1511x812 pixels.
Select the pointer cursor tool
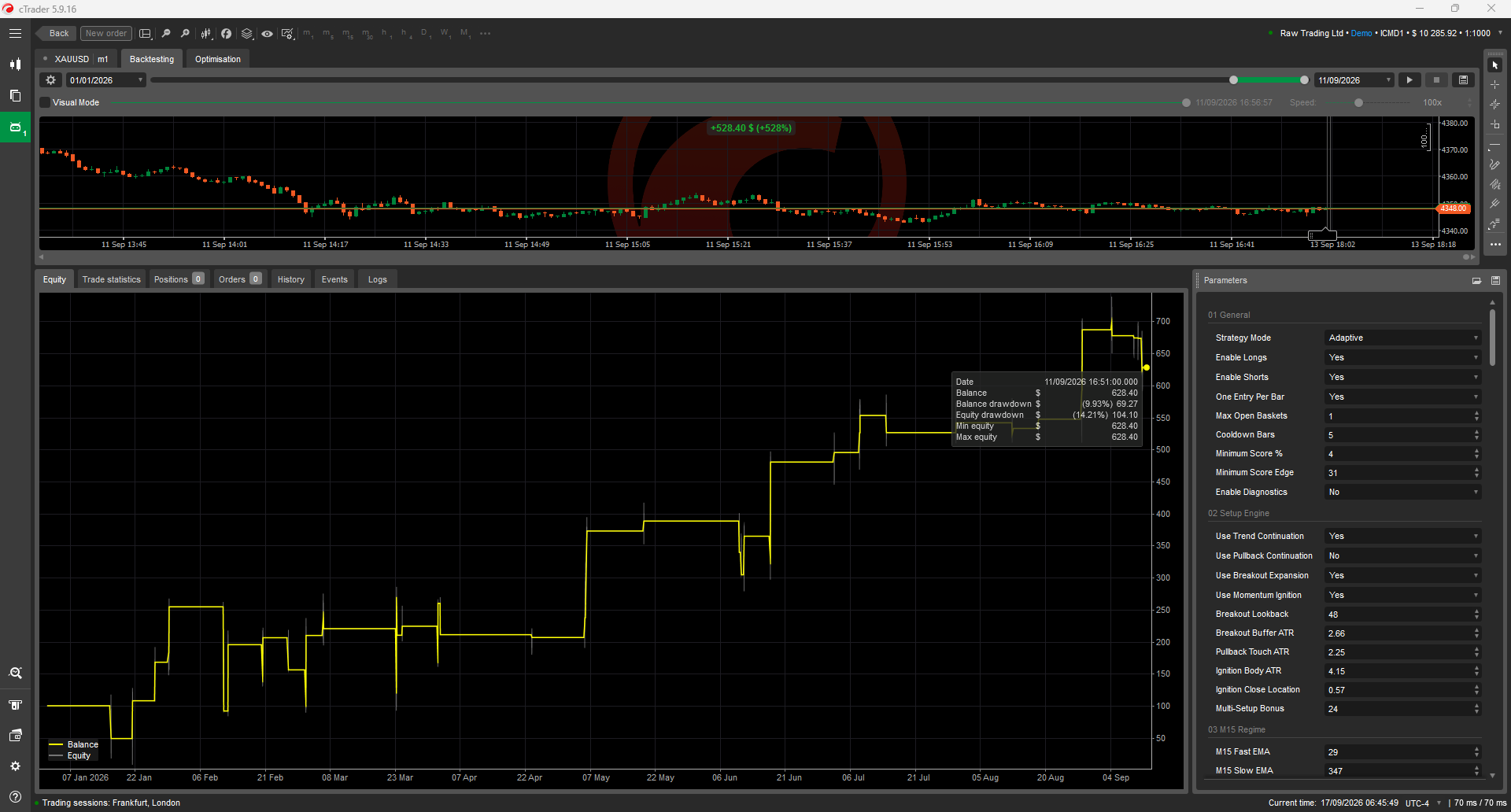(1495, 65)
